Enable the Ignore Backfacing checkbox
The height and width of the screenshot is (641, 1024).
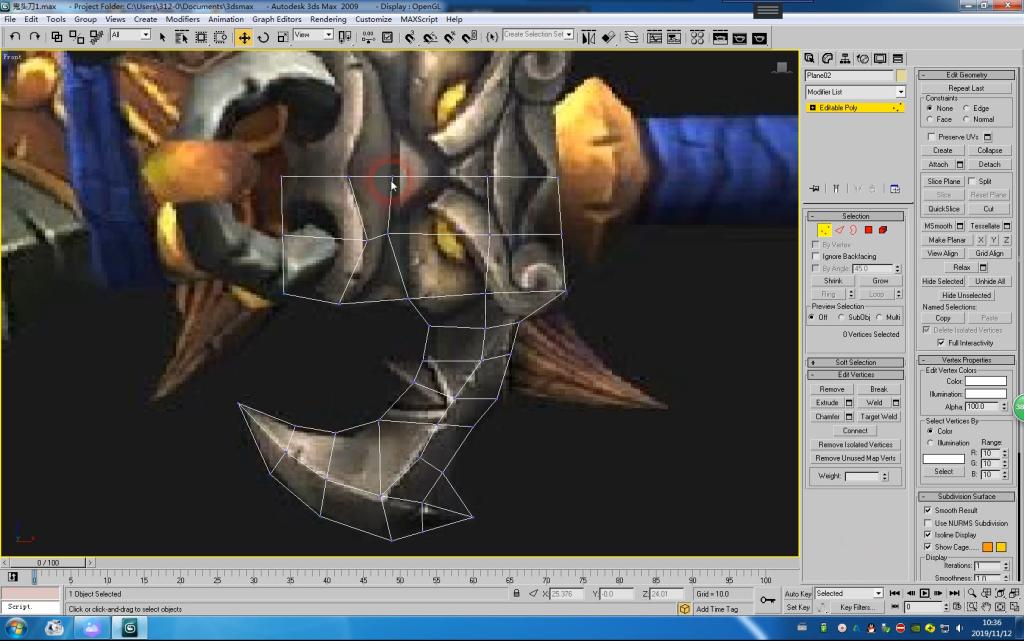[x=816, y=256]
